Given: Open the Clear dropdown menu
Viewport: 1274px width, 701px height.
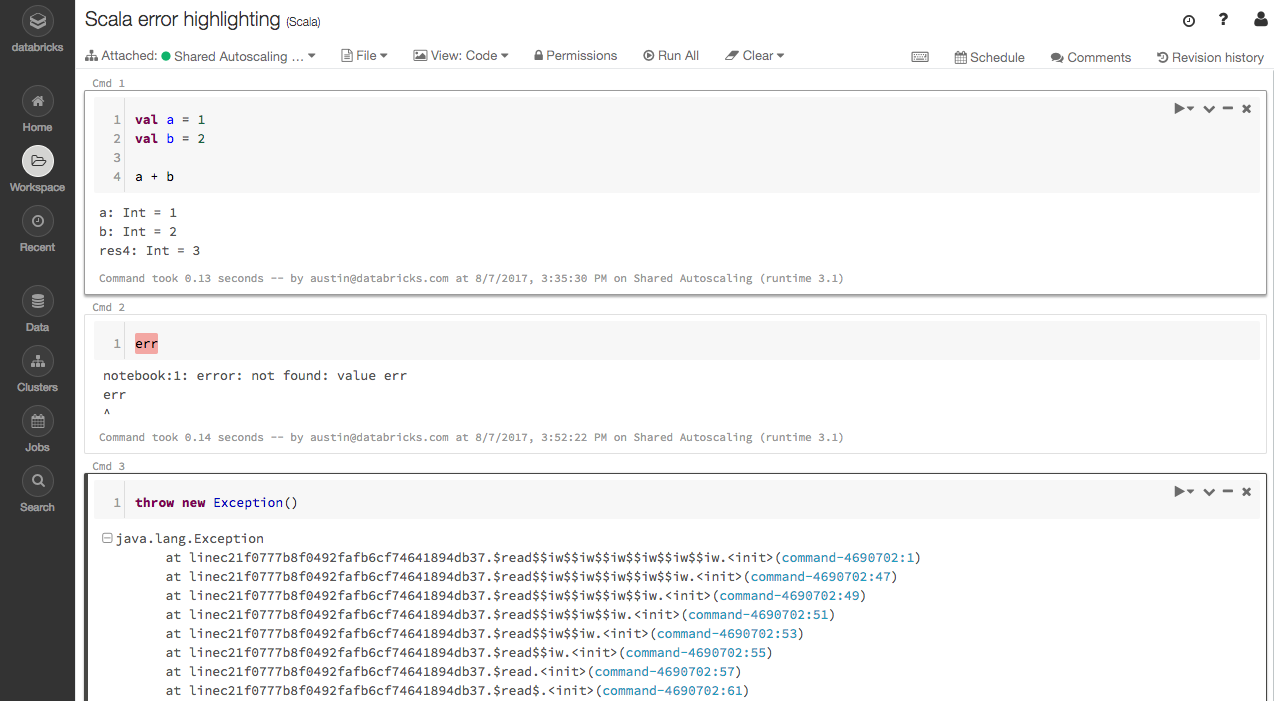Looking at the screenshot, I should pos(755,56).
